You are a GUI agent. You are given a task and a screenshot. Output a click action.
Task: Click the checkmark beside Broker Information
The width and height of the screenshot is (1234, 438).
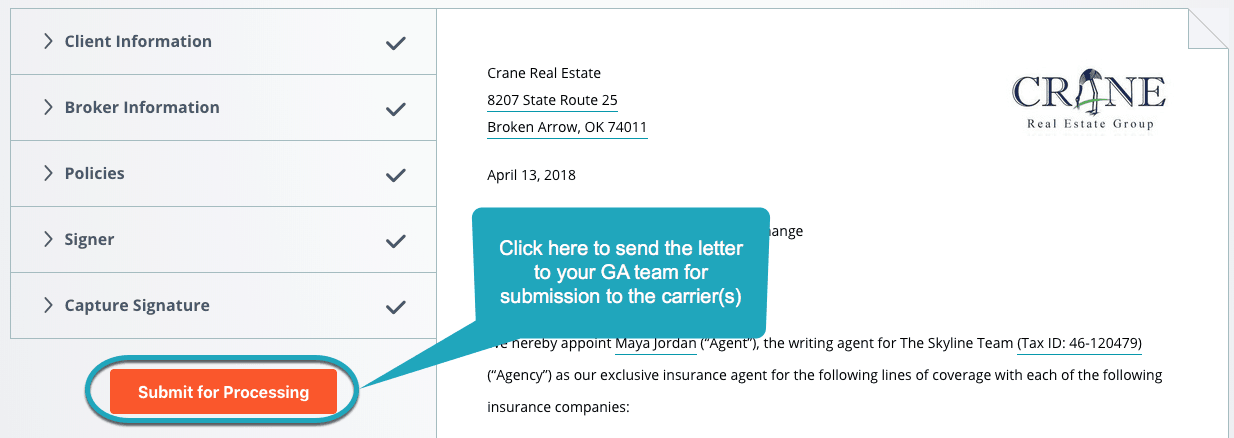pos(396,109)
